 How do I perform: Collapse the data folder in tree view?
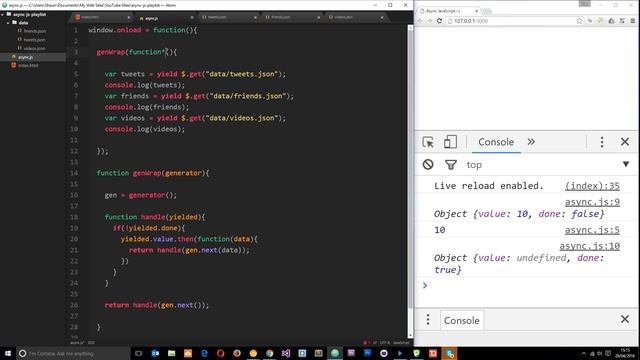tap(8, 23)
